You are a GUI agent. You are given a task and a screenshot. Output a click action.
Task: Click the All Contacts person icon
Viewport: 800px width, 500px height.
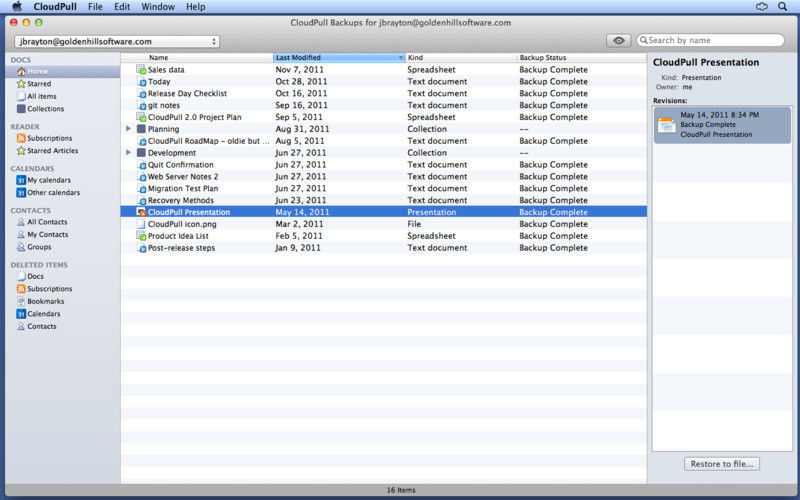(21, 222)
